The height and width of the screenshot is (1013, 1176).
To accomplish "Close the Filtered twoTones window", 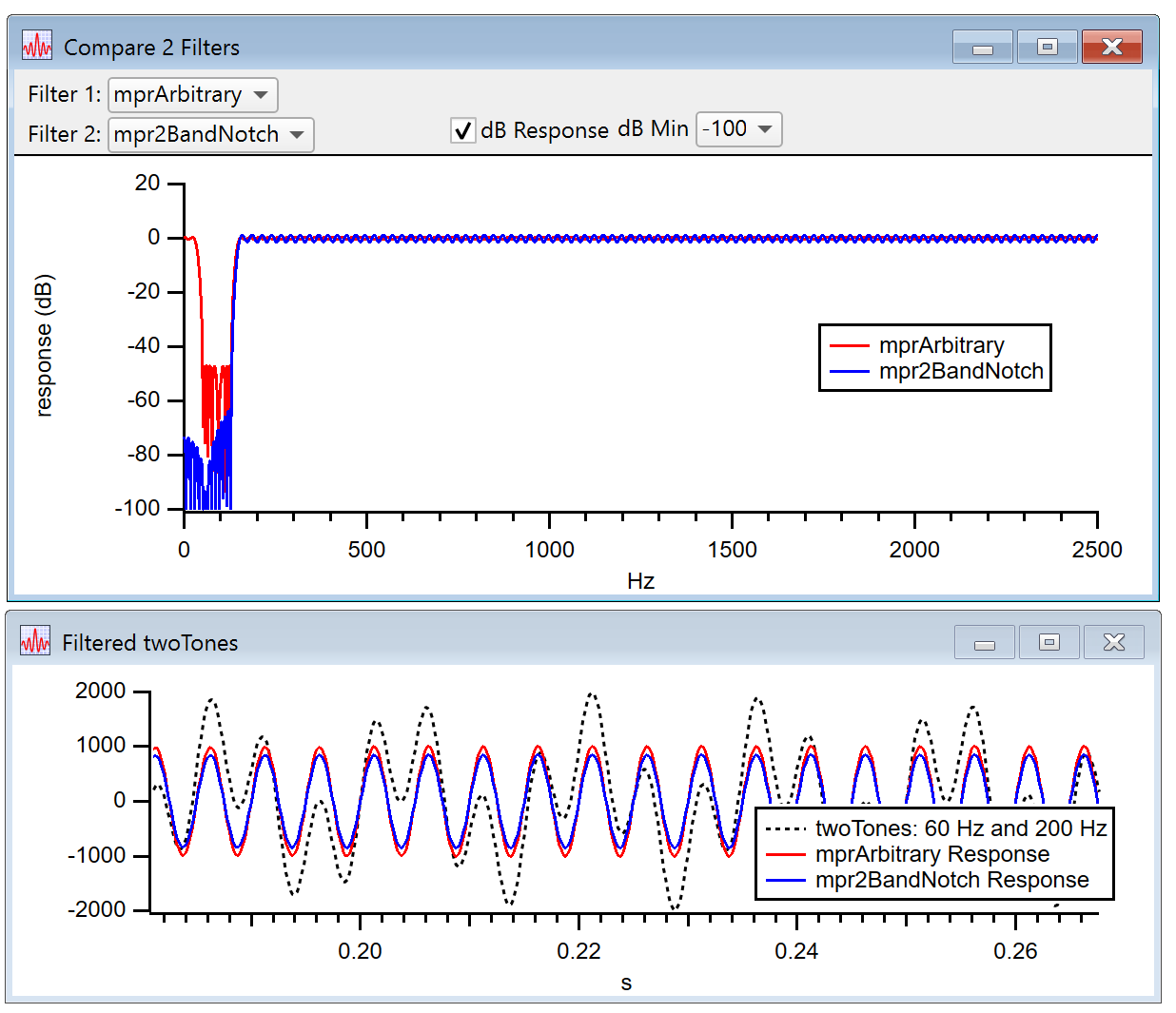I will 1113,641.
